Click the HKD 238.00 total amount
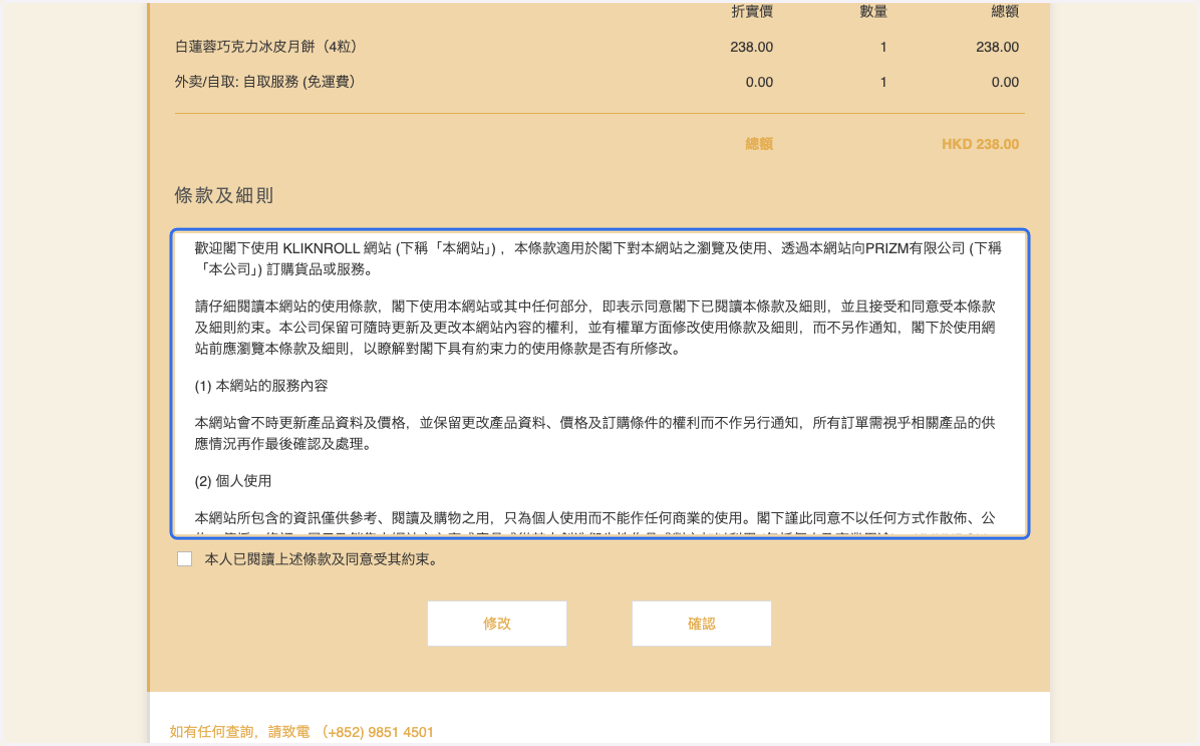 [980, 144]
